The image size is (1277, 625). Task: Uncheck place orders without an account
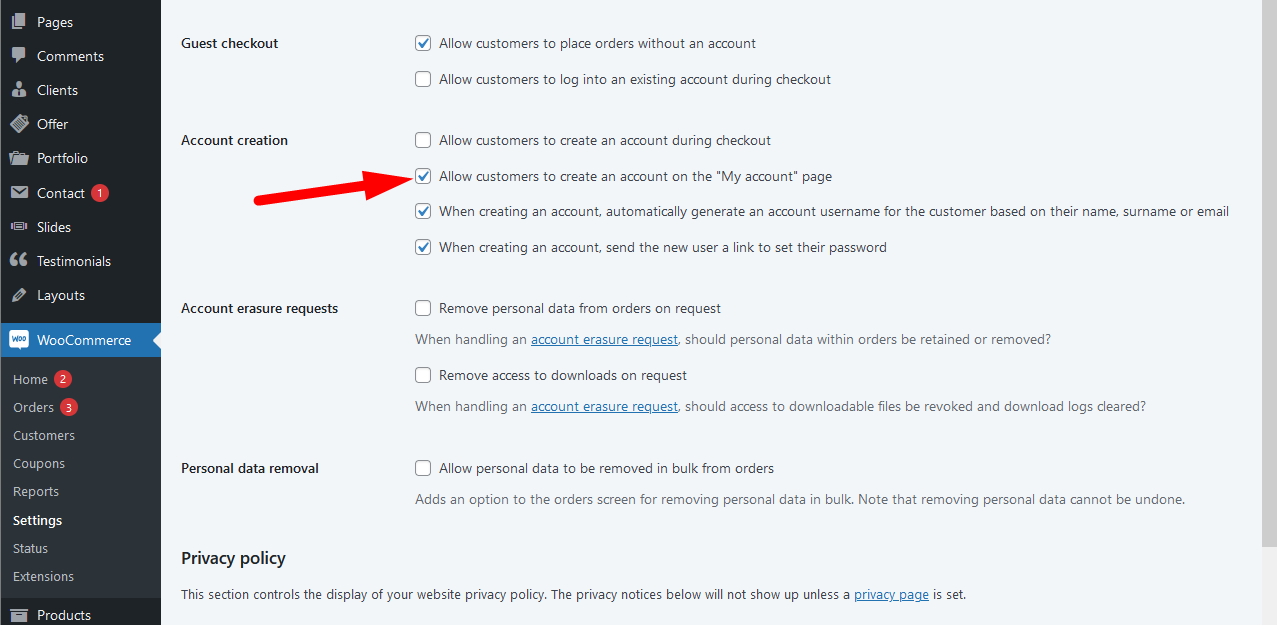click(x=423, y=43)
